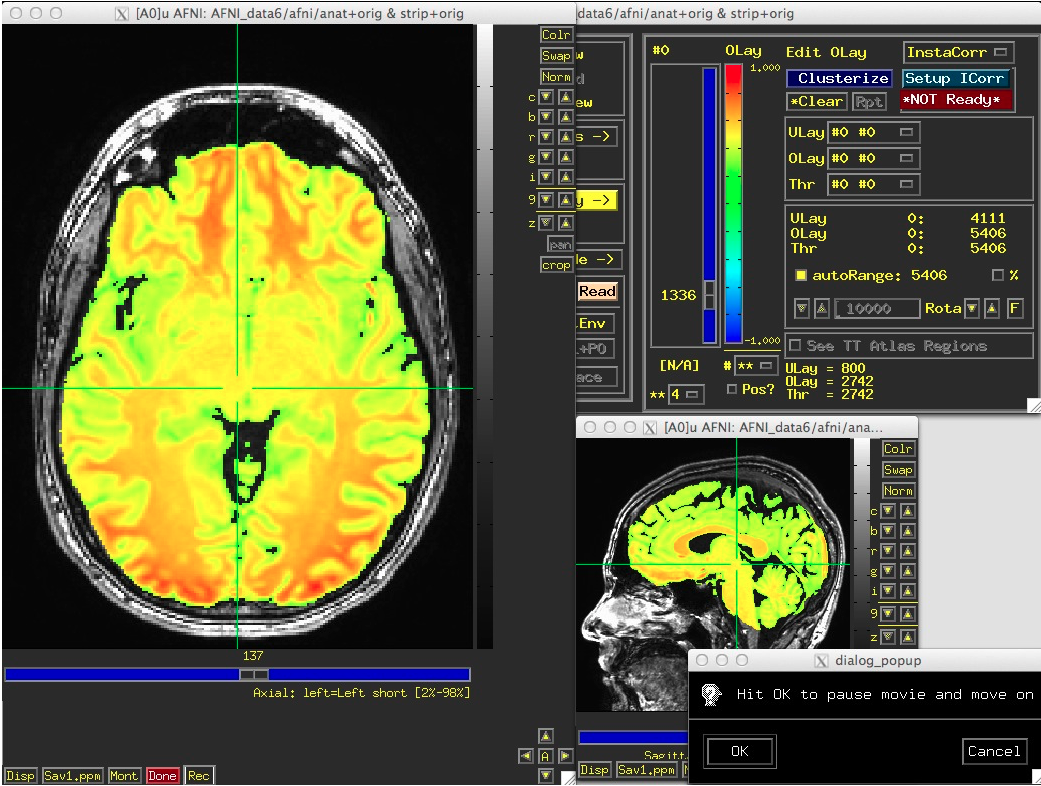Click the red Done button in axial viewer
The image size is (1041, 786).
162,775
